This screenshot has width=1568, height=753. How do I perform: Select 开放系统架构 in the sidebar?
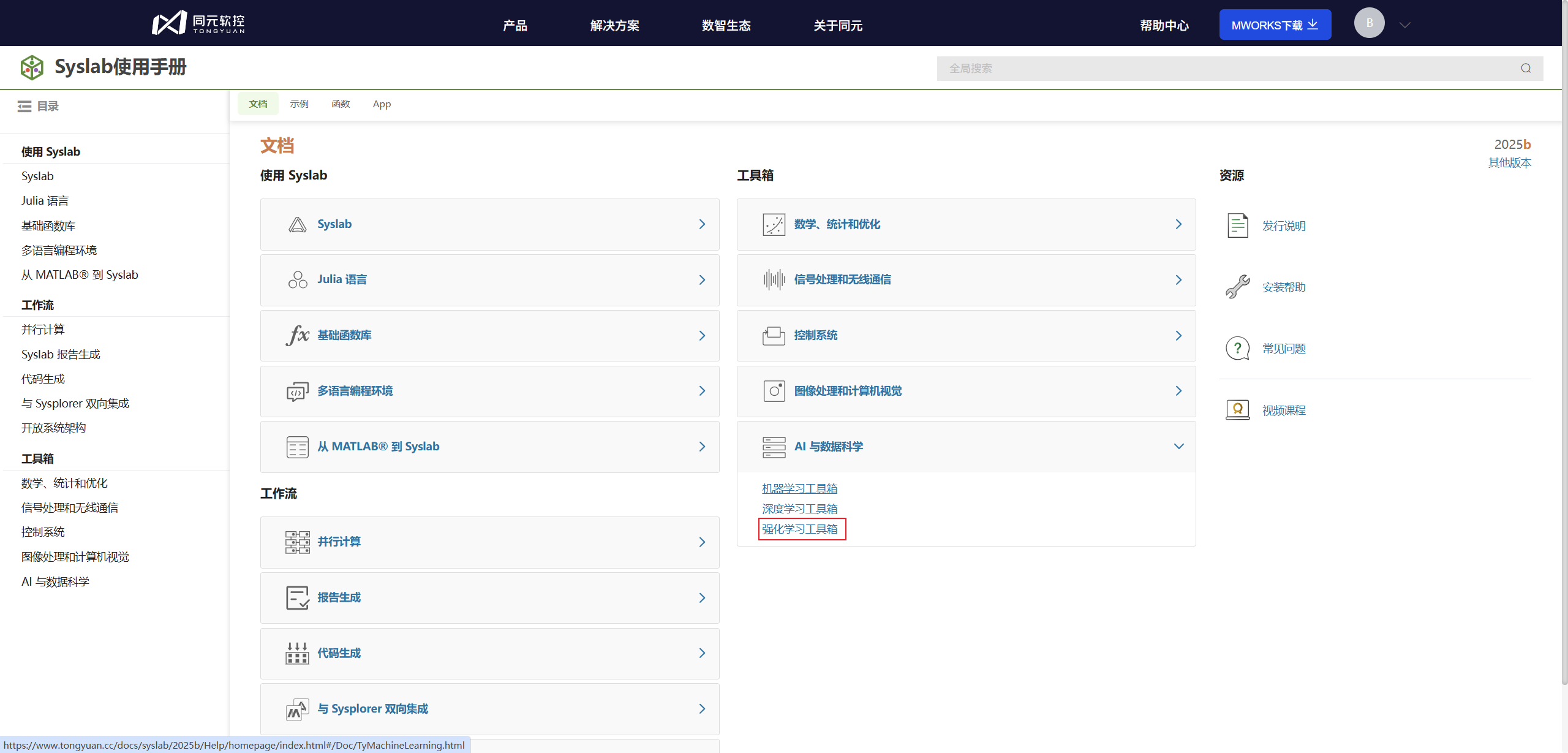pos(53,428)
